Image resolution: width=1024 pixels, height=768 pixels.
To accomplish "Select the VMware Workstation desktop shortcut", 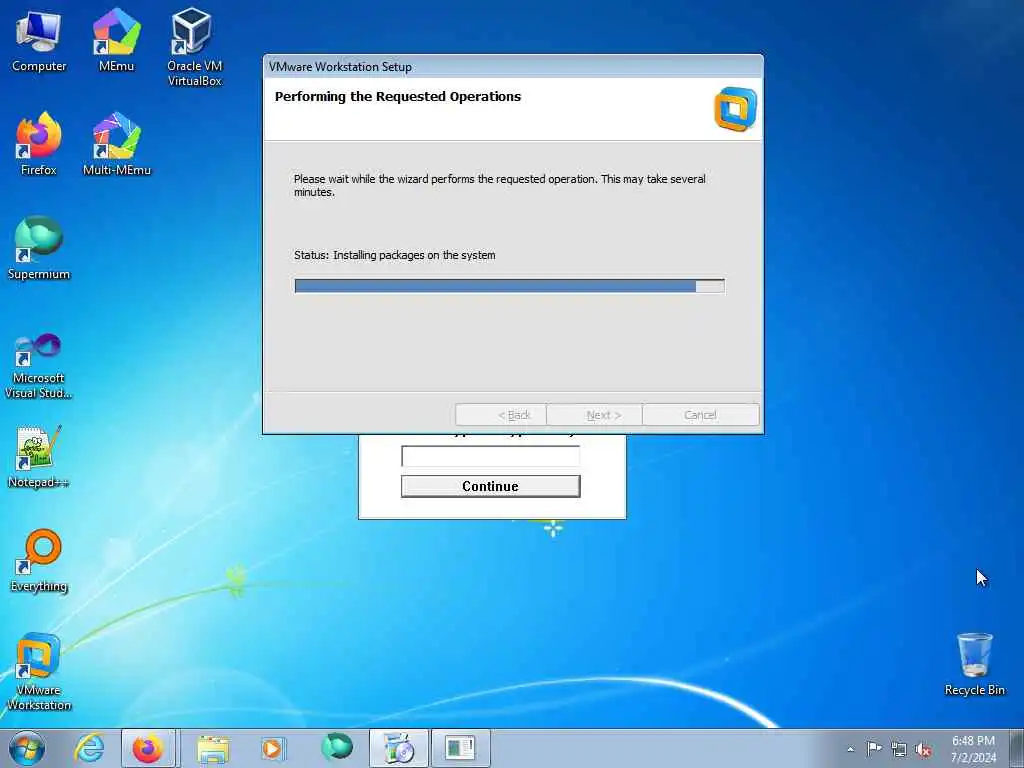I will click(39, 671).
